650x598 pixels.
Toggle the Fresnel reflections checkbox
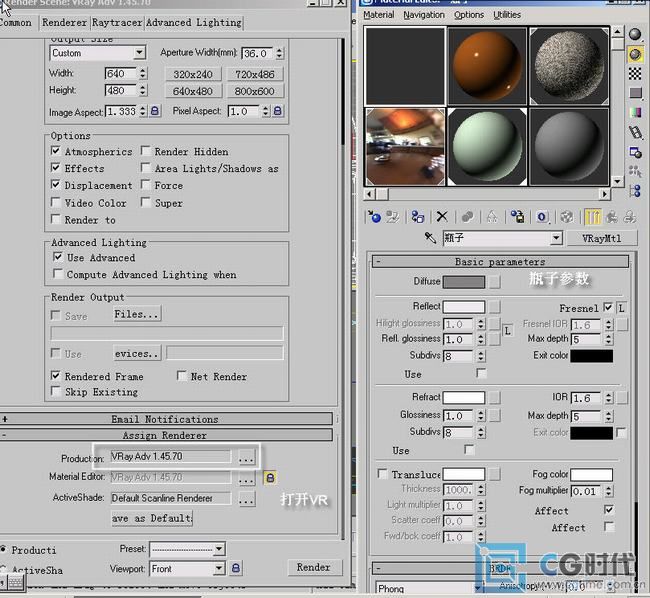(608, 307)
